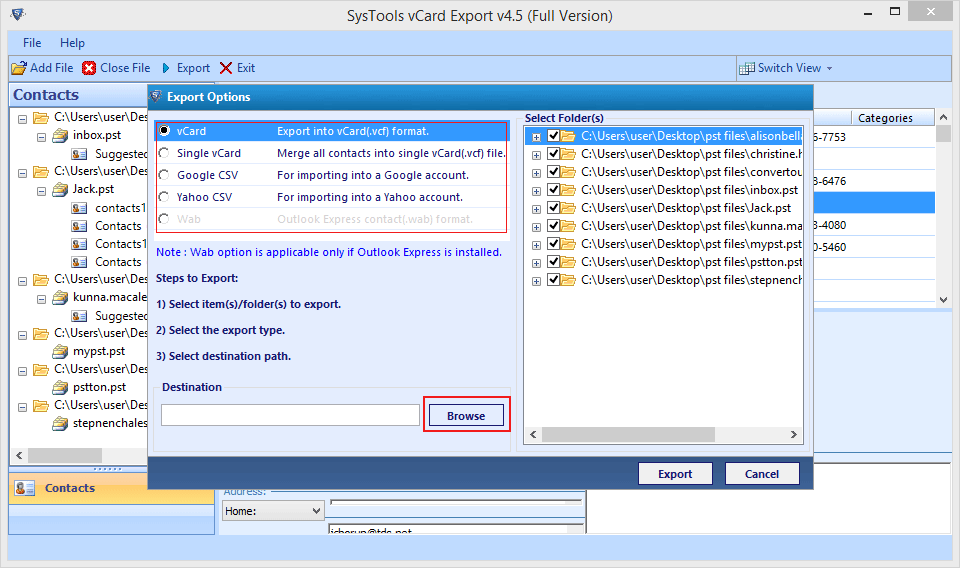Click the Contacts tree horizontal scrollbar thumb

click(65, 455)
